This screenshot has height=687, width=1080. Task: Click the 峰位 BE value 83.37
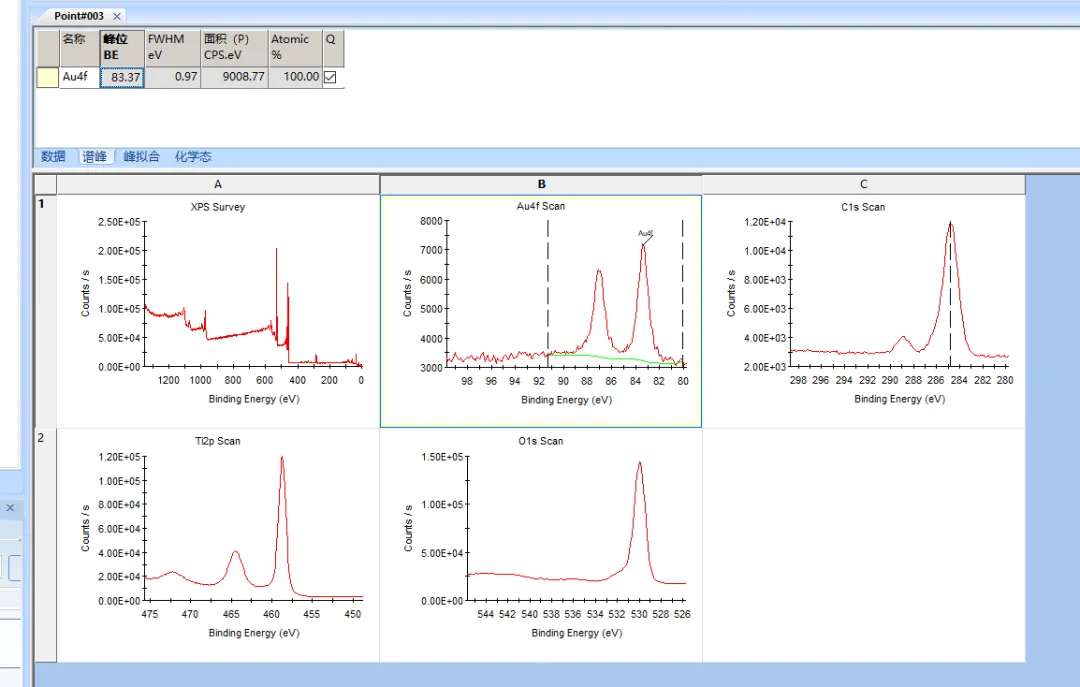click(x=122, y=77)
